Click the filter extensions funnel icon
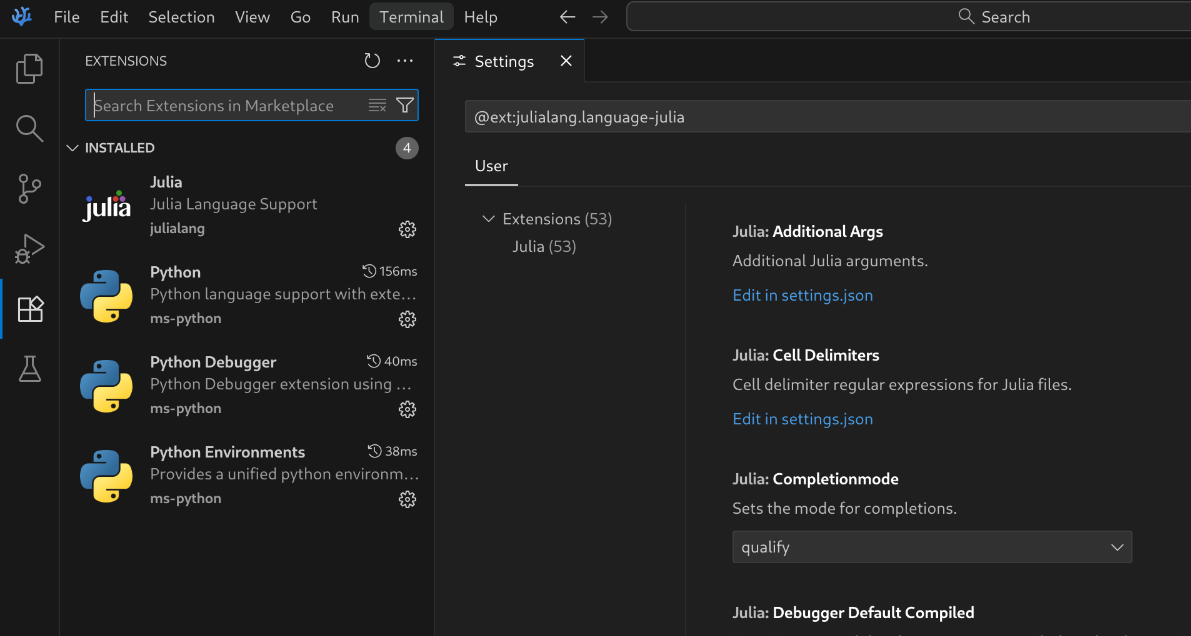The height and width of the screenshot is (636, 1191). click(x=405, y=105)
